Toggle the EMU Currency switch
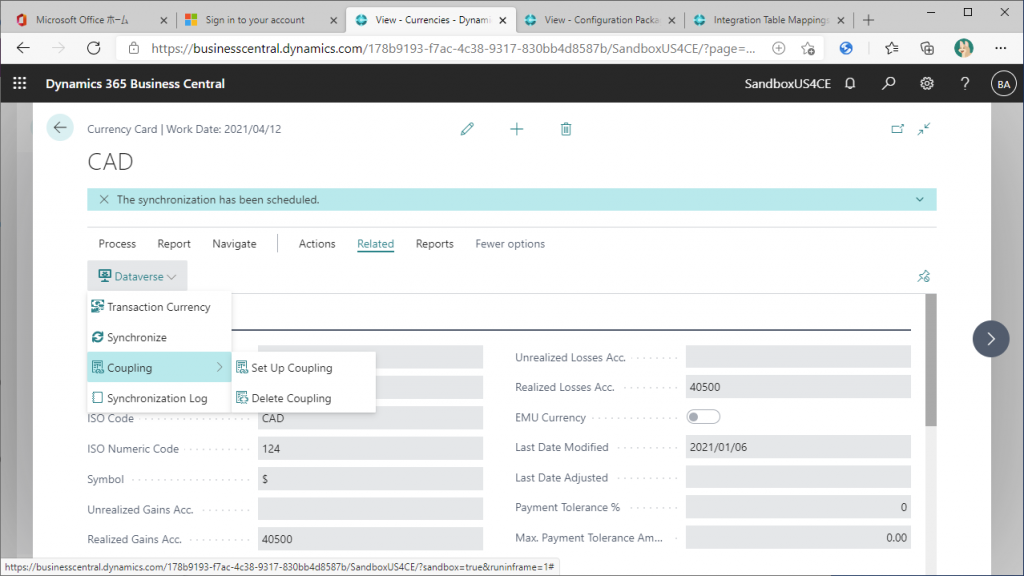Image resolution: width=1024 pixels, height=576 pixels. (703, 417)
